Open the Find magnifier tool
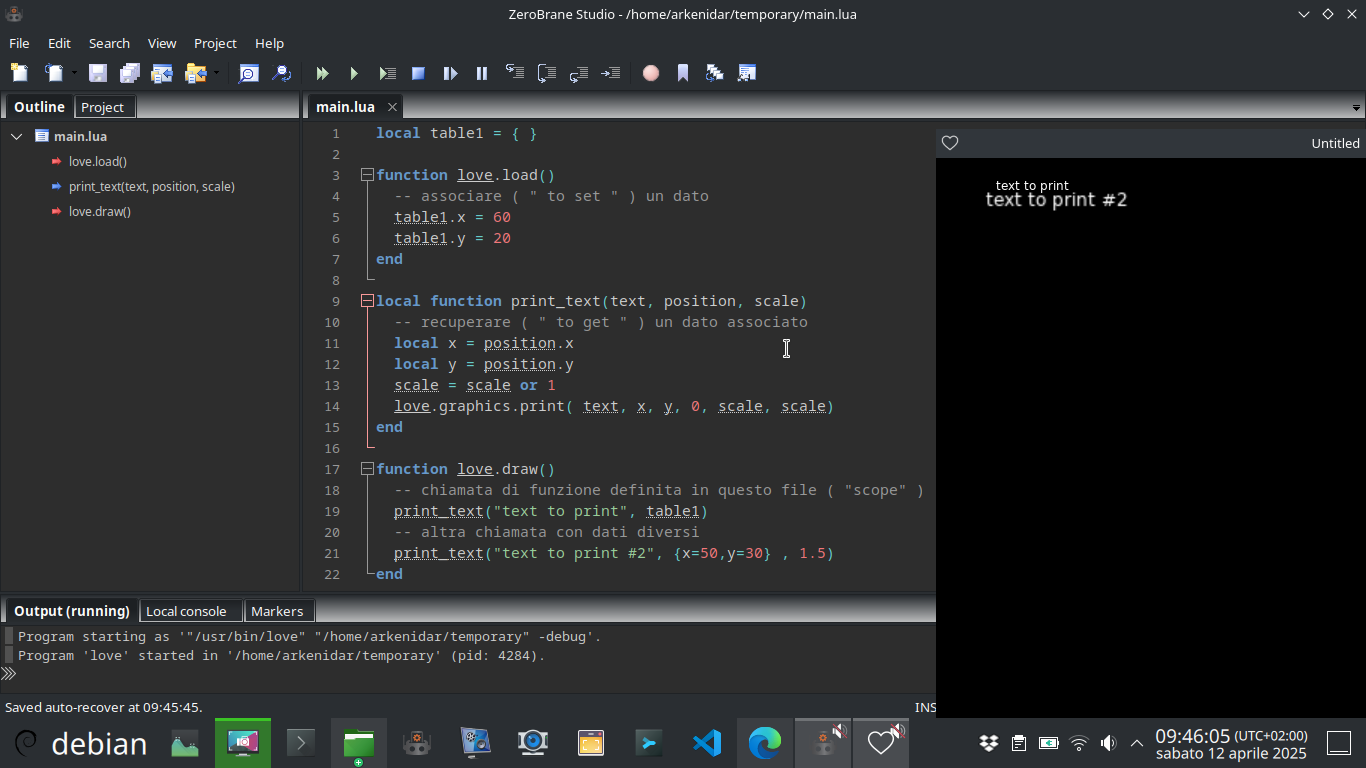Image resolution: width=1366 pixels, height=768 pixels. 249,73
